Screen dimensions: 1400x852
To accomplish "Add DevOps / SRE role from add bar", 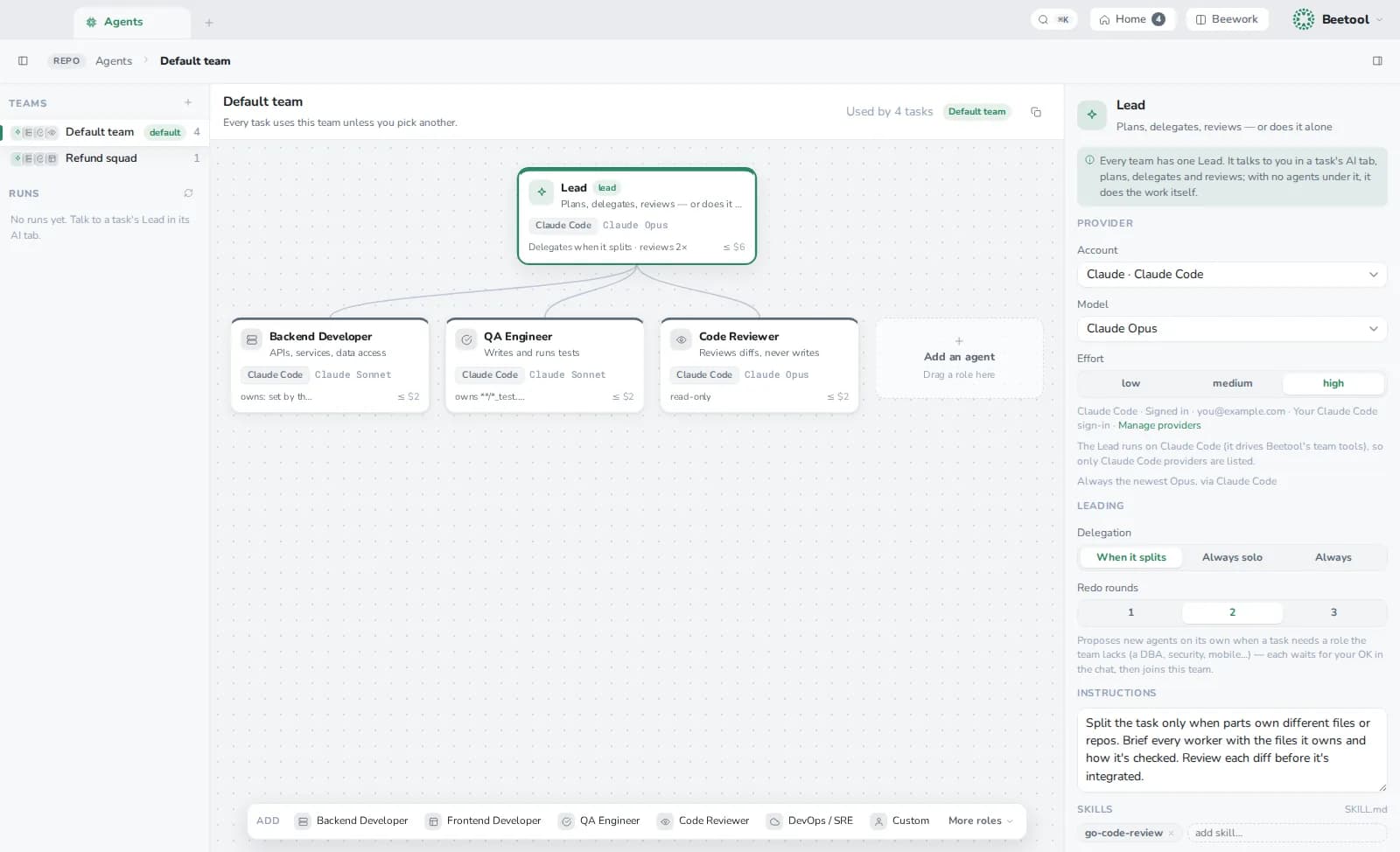I will 810,821.
